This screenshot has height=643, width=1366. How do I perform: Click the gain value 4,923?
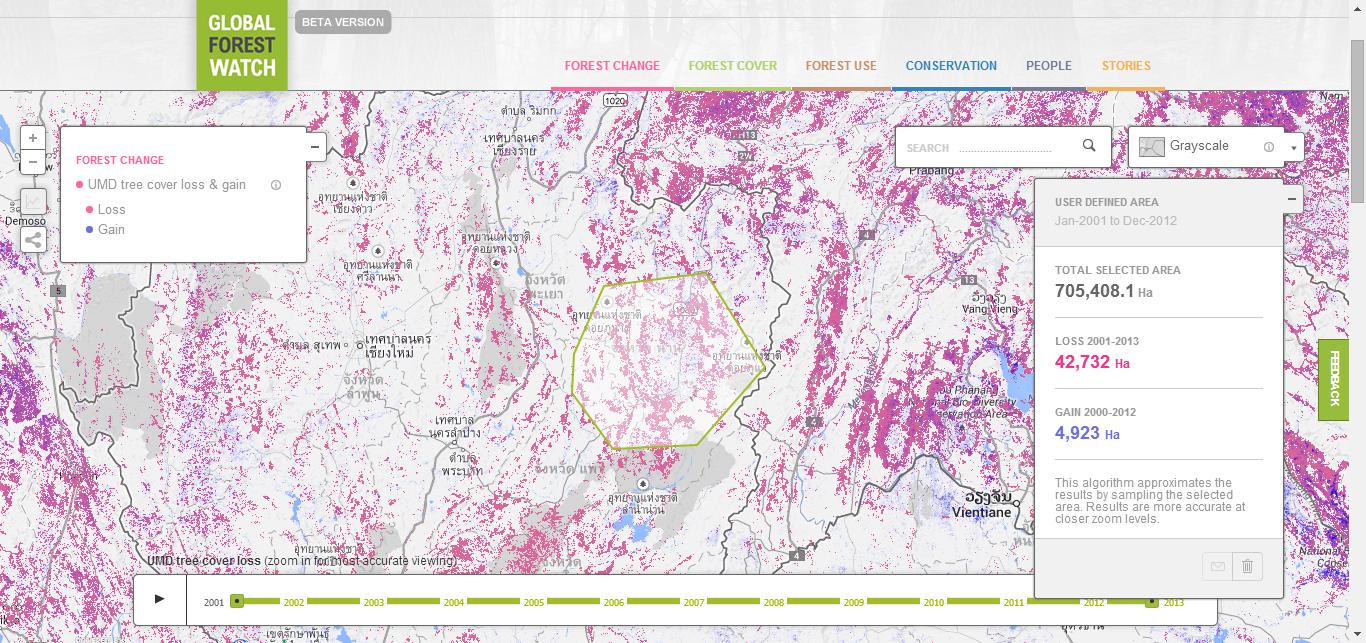[x=1077, y=433]
